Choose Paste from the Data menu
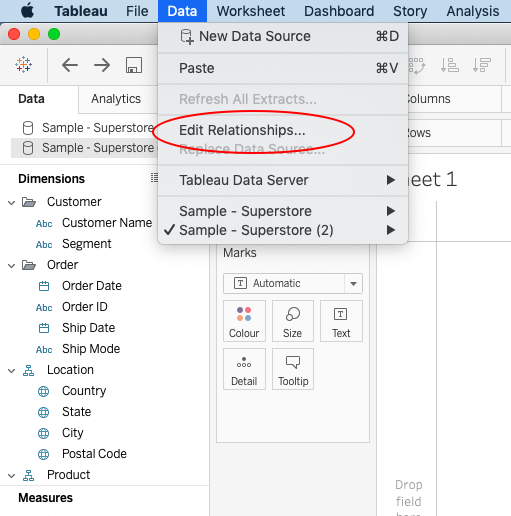The image size is (511, 516). [283, 68]
